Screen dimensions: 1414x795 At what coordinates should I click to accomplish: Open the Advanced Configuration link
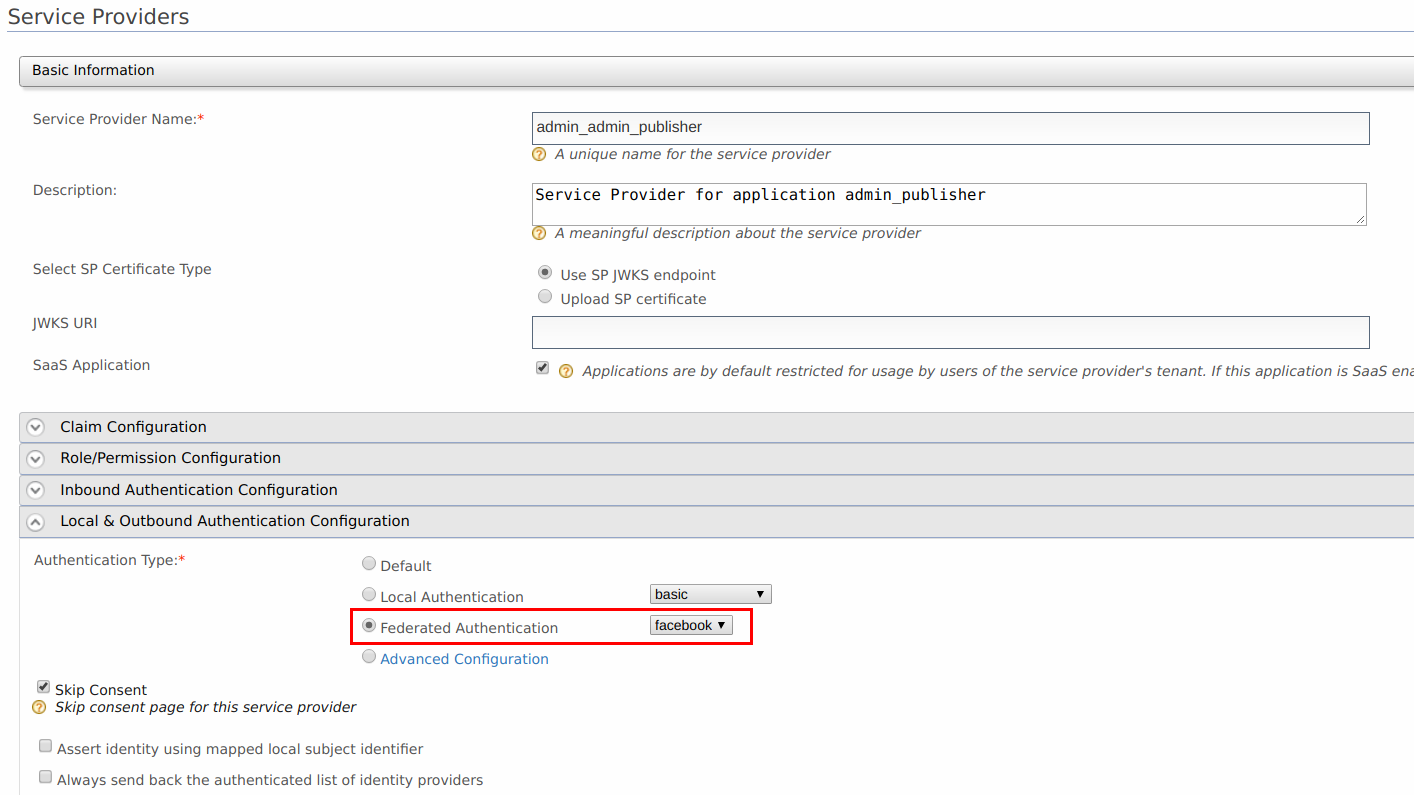[x=464, y=658]
